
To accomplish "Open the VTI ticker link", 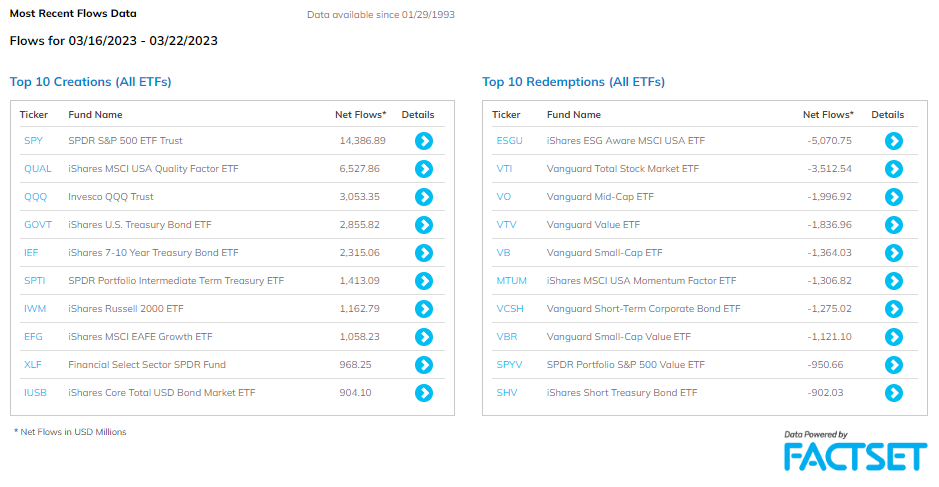I will click(504, 169).
